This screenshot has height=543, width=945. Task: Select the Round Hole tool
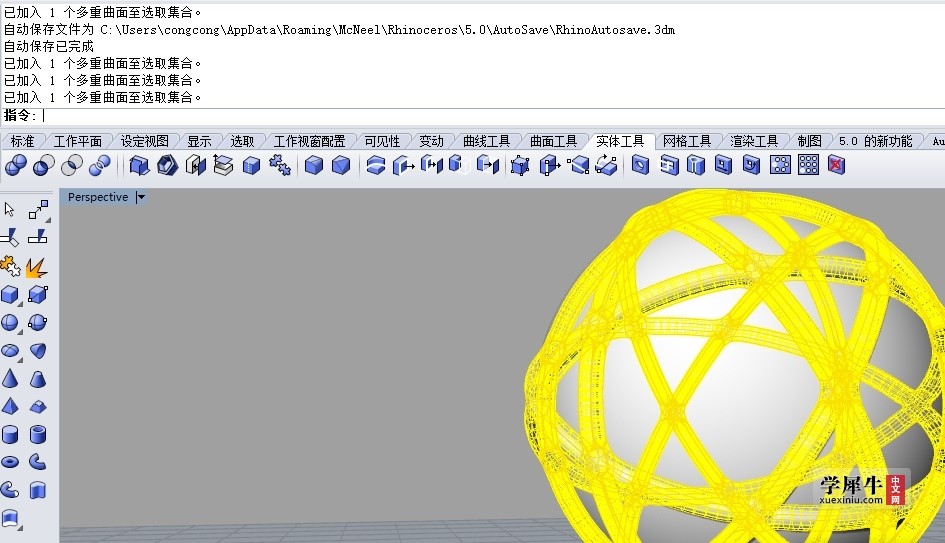tap(640, 165)
